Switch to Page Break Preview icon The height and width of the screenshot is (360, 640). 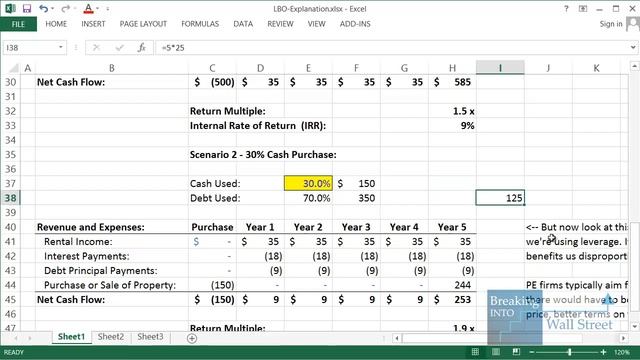coord(516,352)
